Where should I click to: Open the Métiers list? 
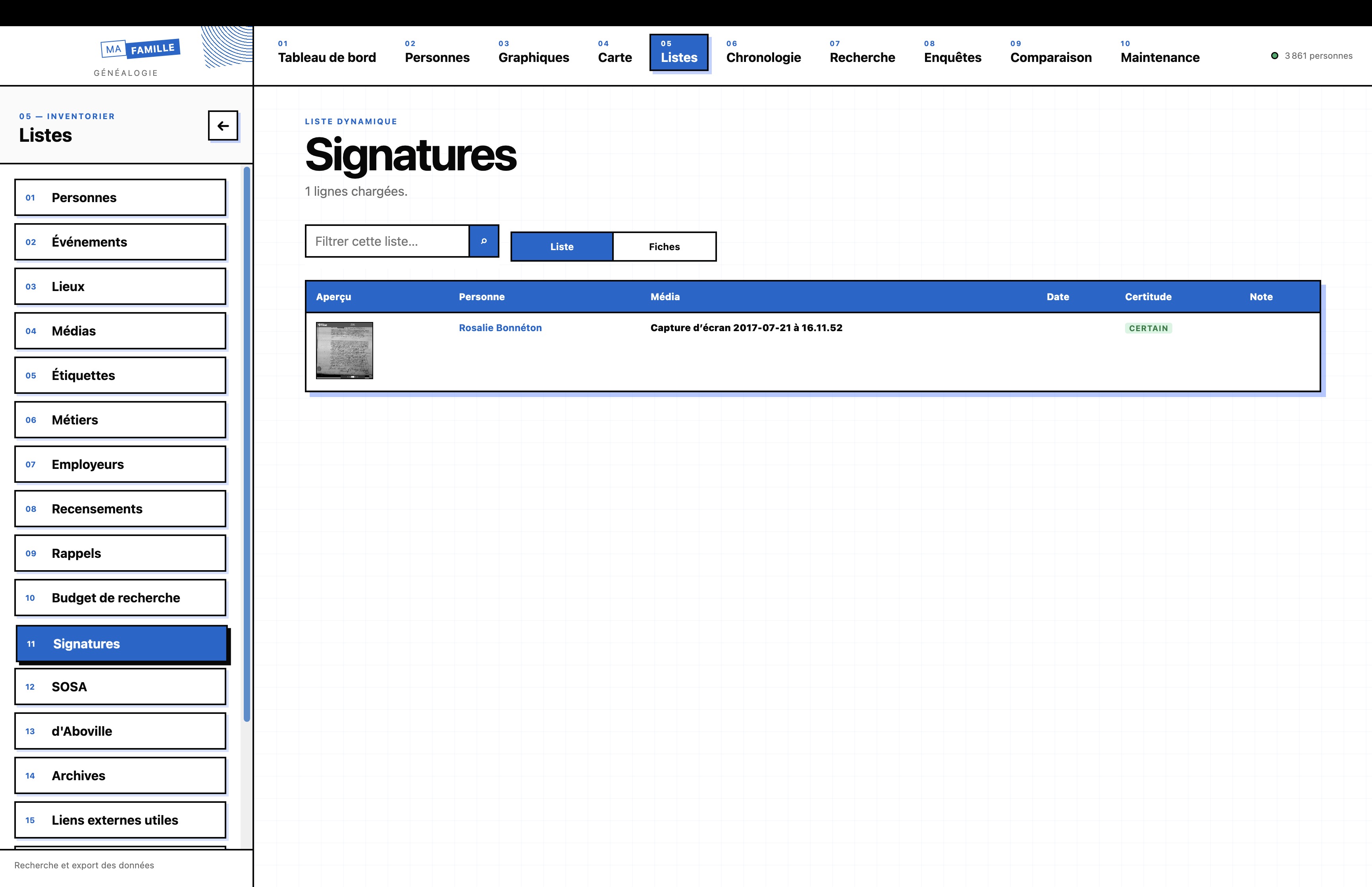tap(120, 420)
